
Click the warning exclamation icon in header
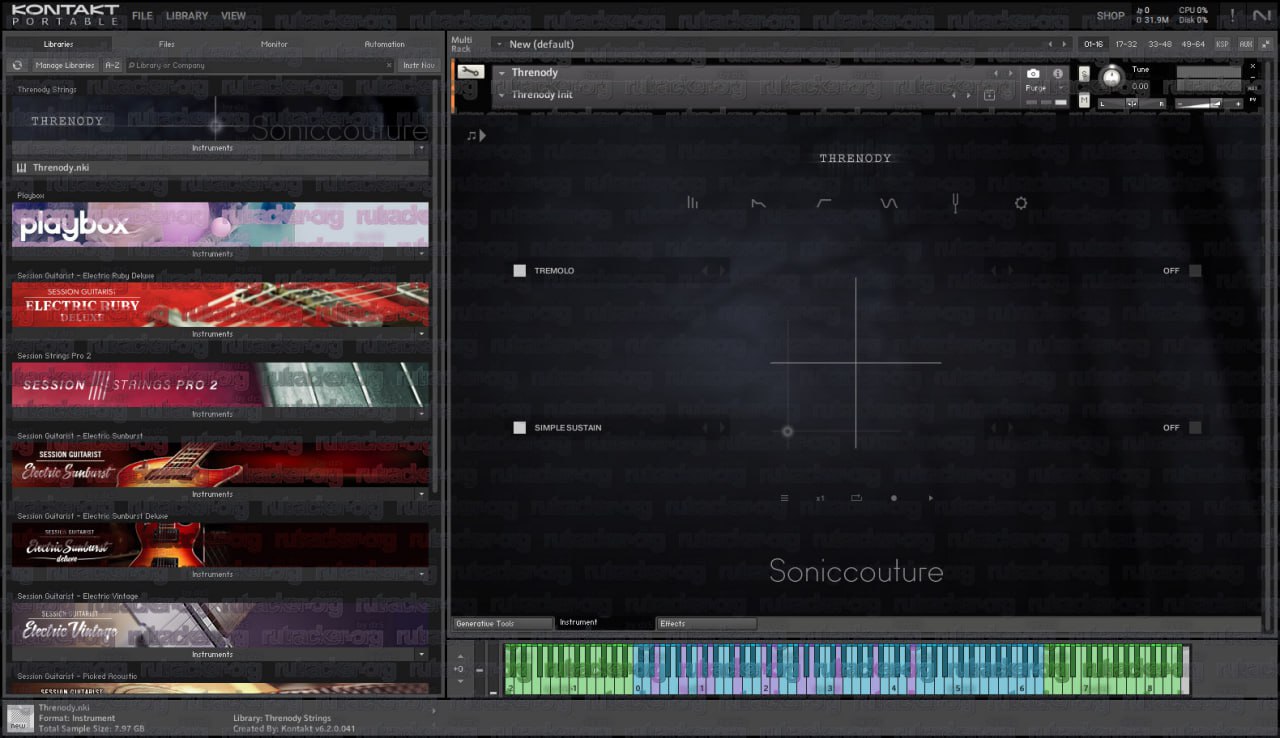tap(1232, 15)
